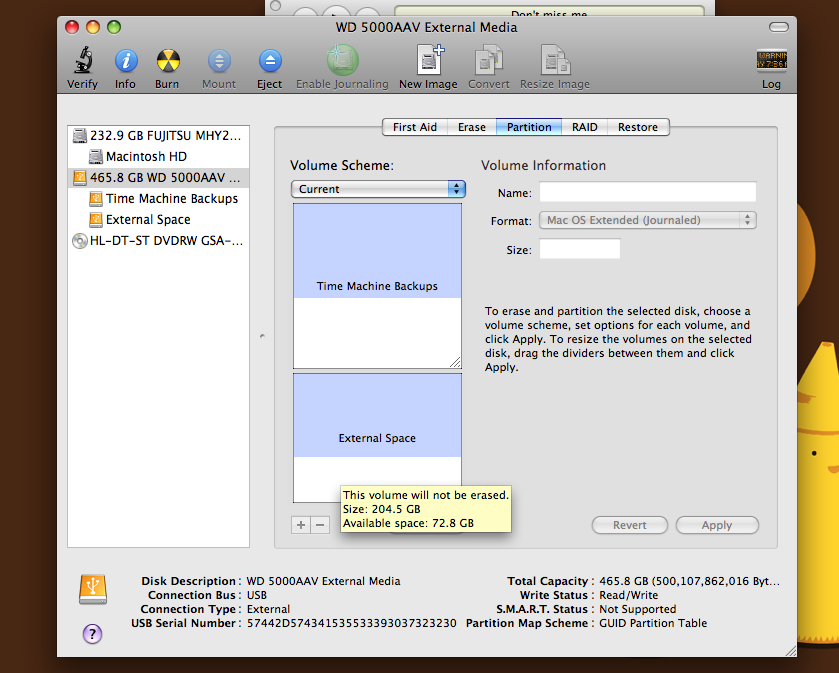The image size is (839, 673).
Task: Click the Total Capacity 465.8 GB value
Action: (689, 581)
